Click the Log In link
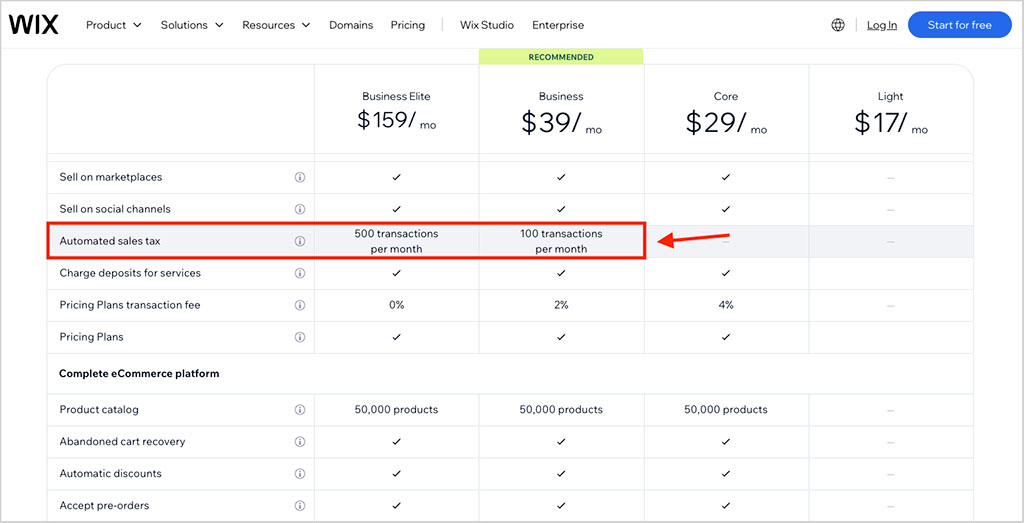The image size is (1024, 523). coord(882,25)
